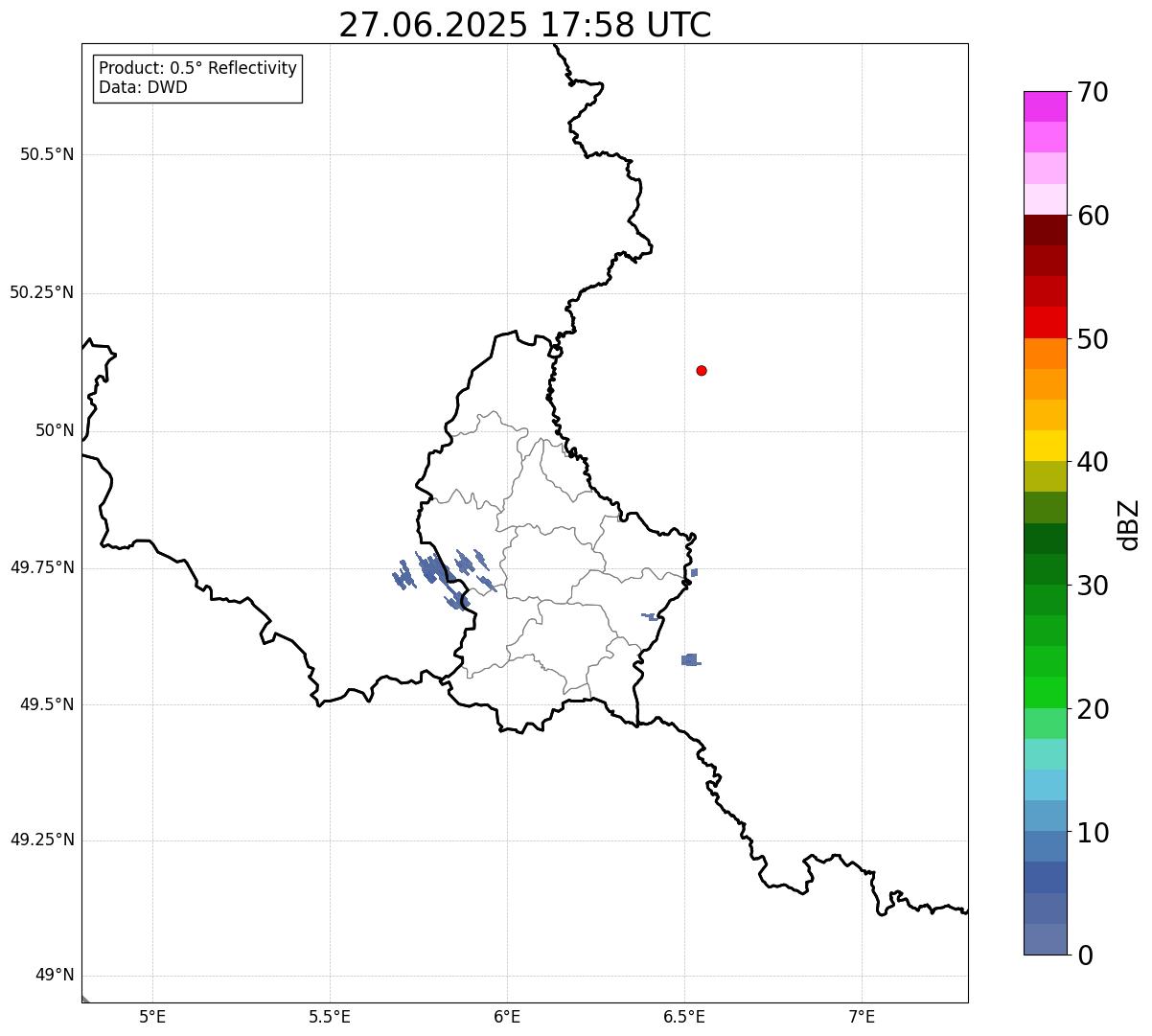Viewport: 1152px width, 1036px height.
Task: Click the 10 tick label on colorbar
Action: coord(1093,833)
